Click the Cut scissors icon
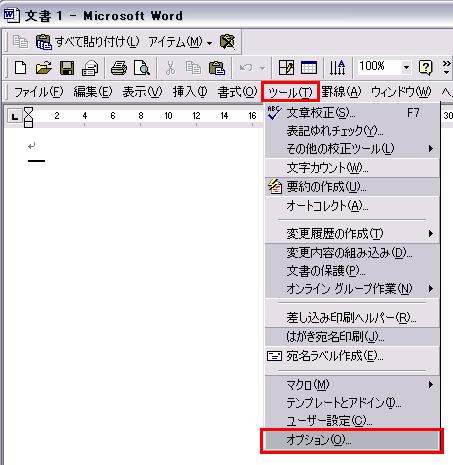453x465 pixels. coord(170,68)
